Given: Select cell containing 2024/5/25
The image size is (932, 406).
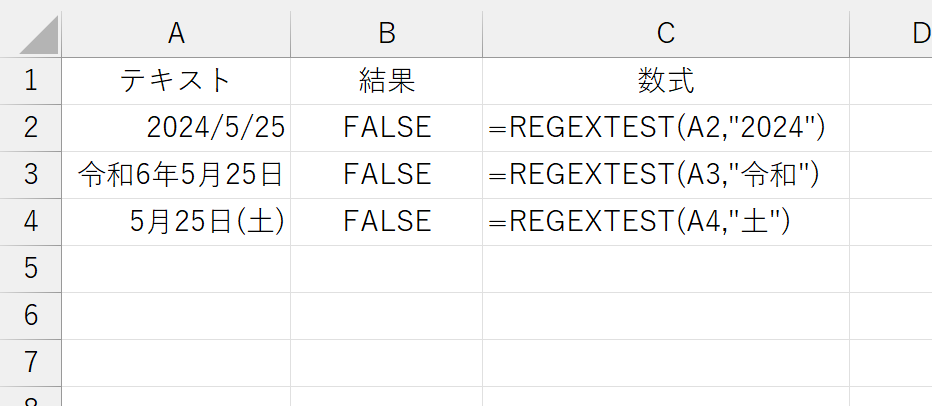Looking at the screenshot, I should (x=176, y=128).
